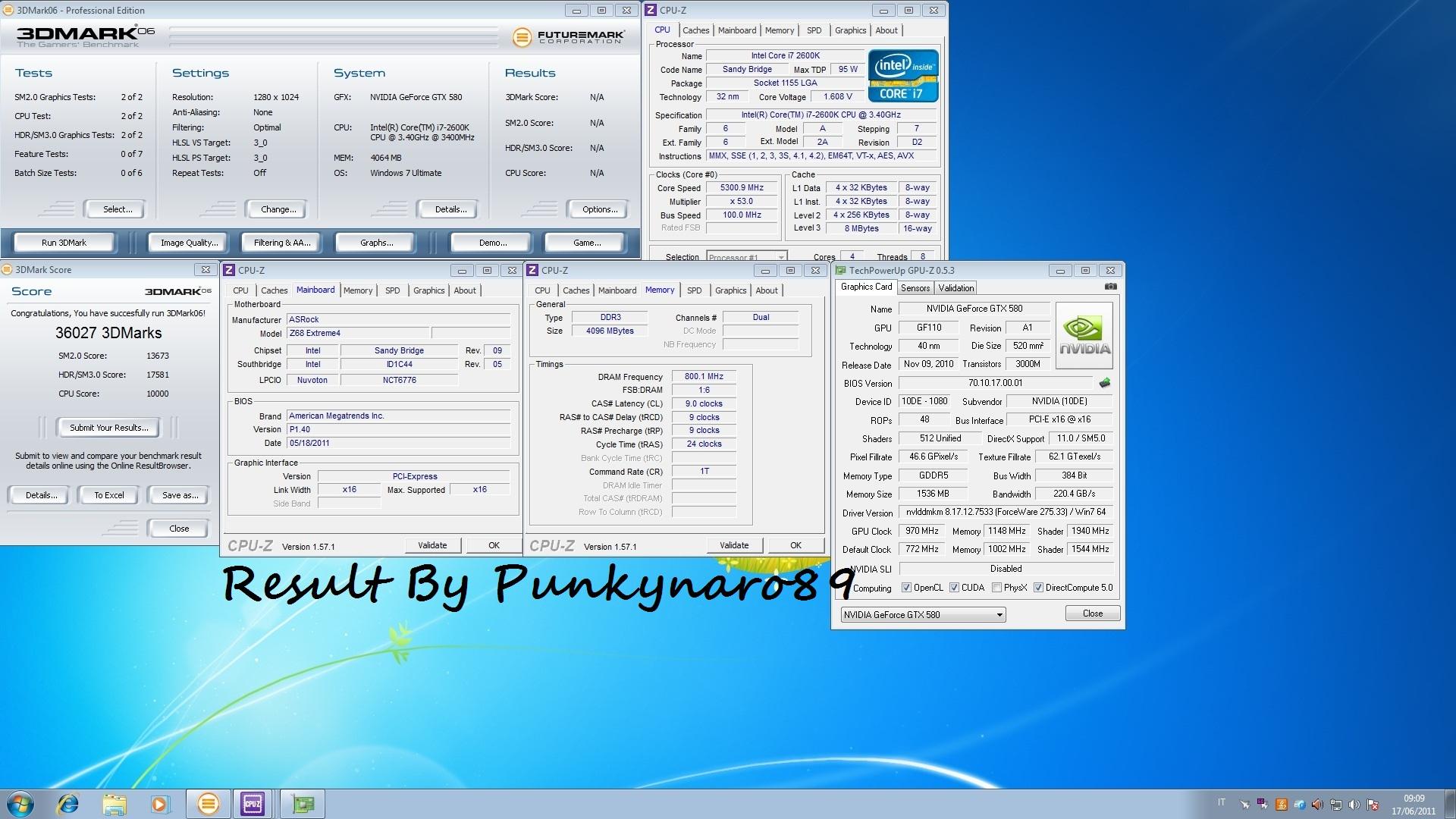1456x819 pixels.
Task: Click the Change button under Settings
Action: (x=278, y=209)
